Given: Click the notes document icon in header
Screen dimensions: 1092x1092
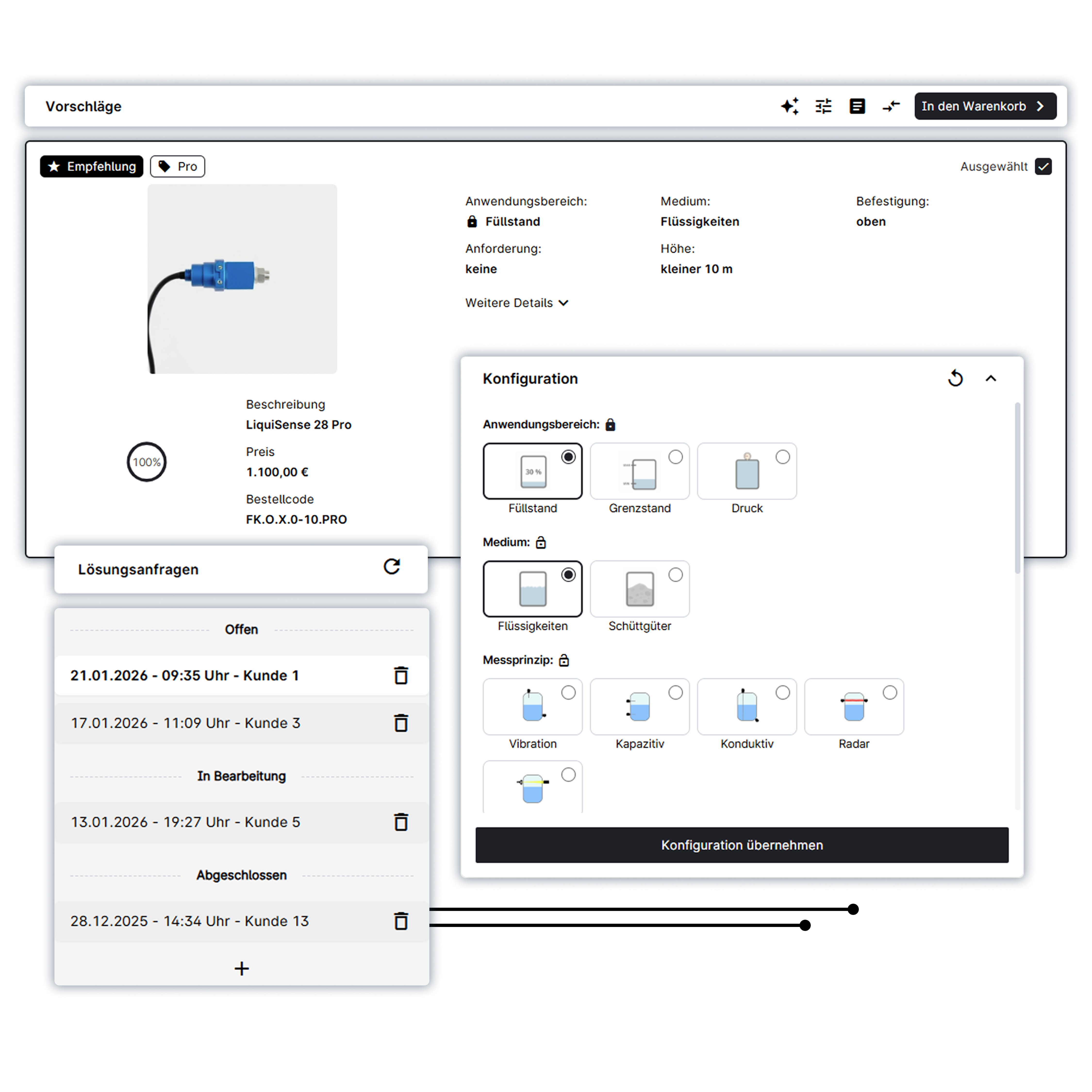Looking at the screenshot, I should [857, 106].
